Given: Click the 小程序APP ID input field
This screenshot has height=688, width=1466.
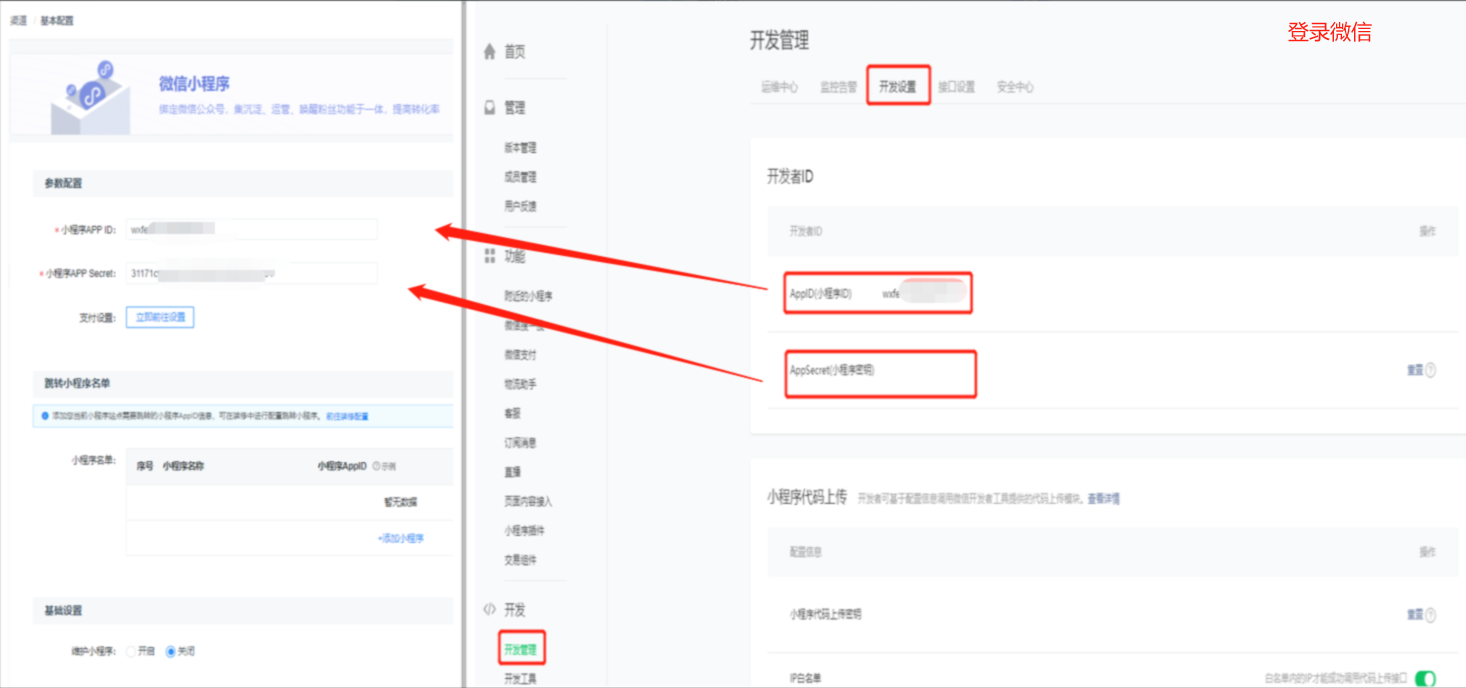Looking at the screenshot, I should [251, 230].
